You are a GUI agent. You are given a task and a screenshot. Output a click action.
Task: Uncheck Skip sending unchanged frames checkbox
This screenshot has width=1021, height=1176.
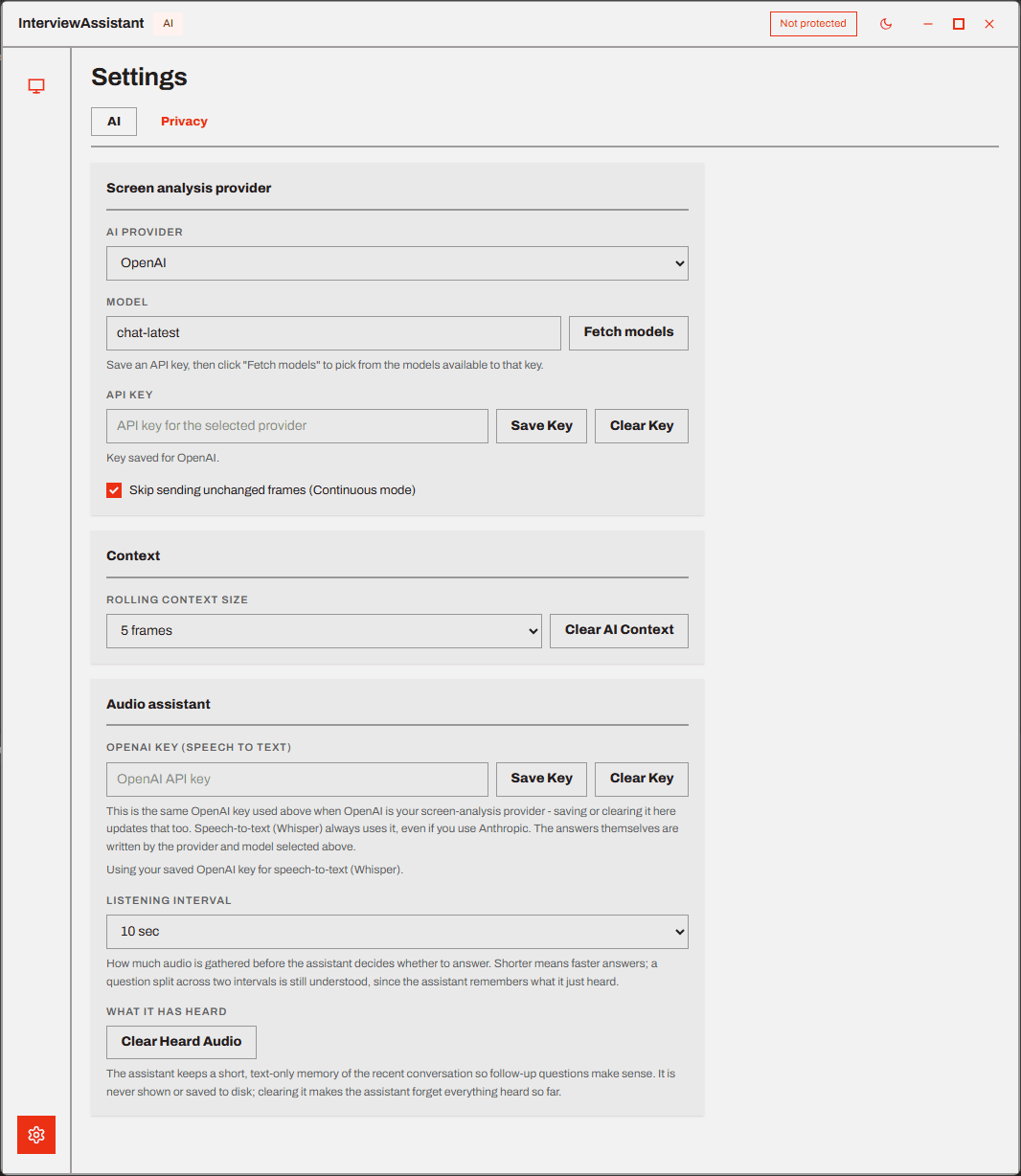point(114,490)
